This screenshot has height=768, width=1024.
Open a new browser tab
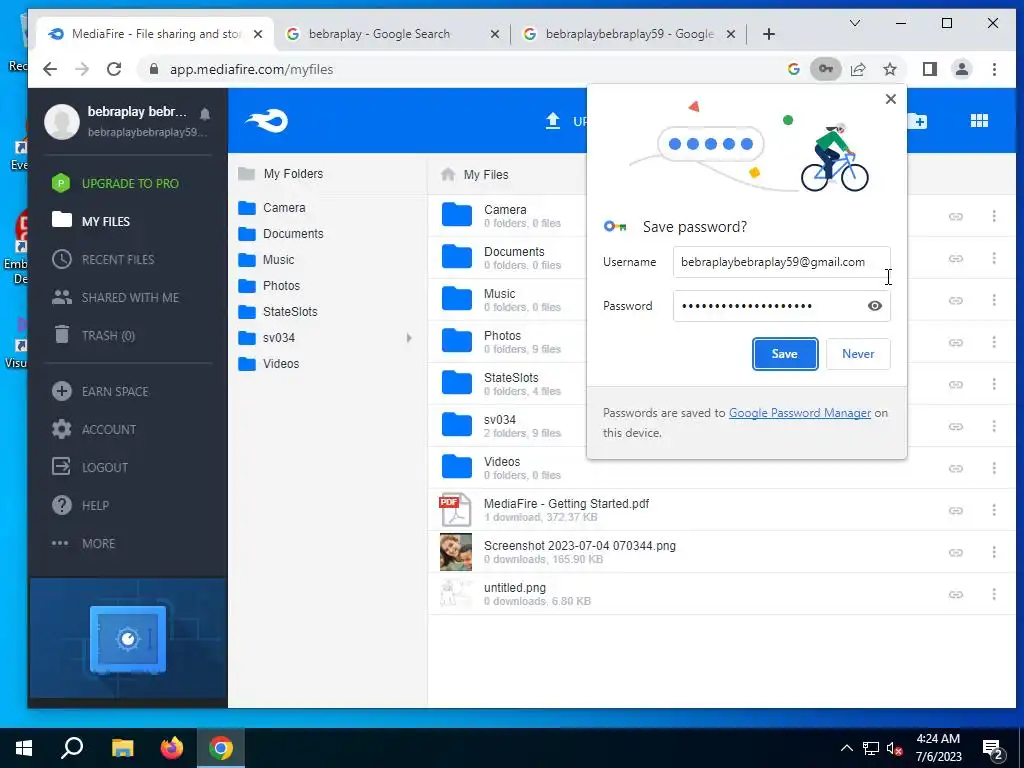coord(769,34)
